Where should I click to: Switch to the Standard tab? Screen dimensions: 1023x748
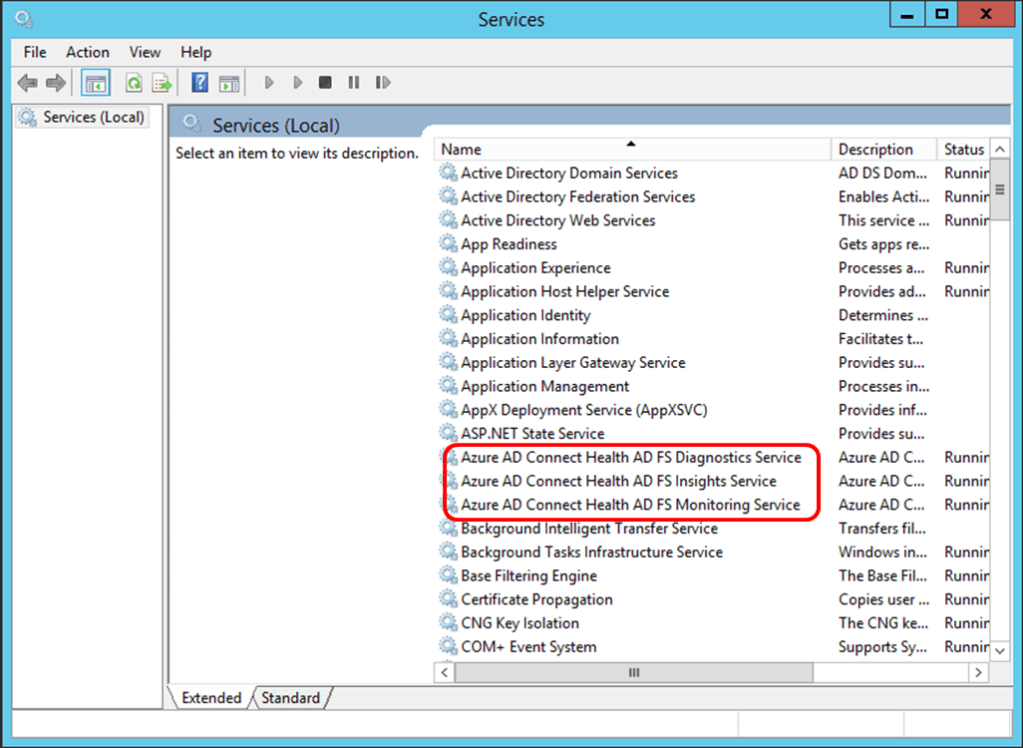click(291, 698)
